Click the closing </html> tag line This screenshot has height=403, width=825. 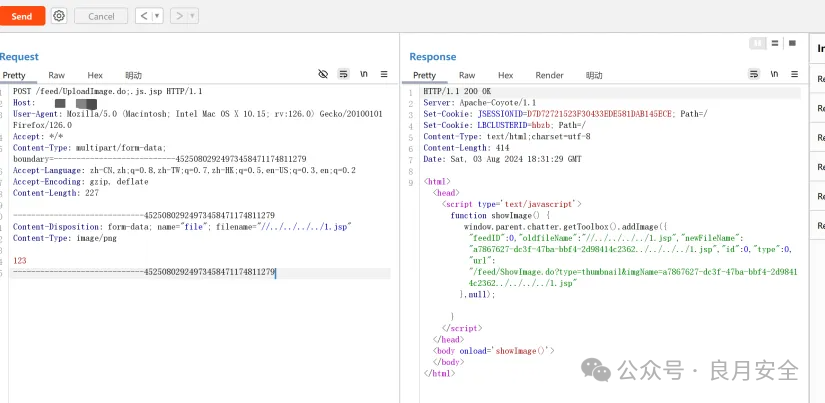[439, 373]
